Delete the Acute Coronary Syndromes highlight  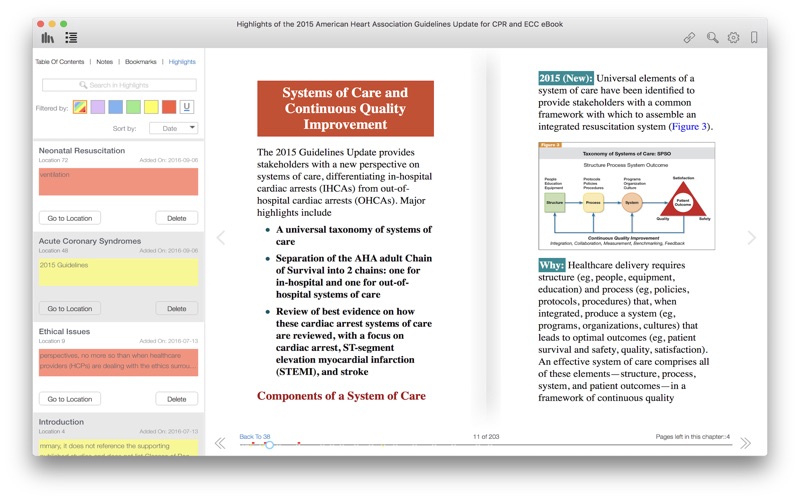pos(177,308)
